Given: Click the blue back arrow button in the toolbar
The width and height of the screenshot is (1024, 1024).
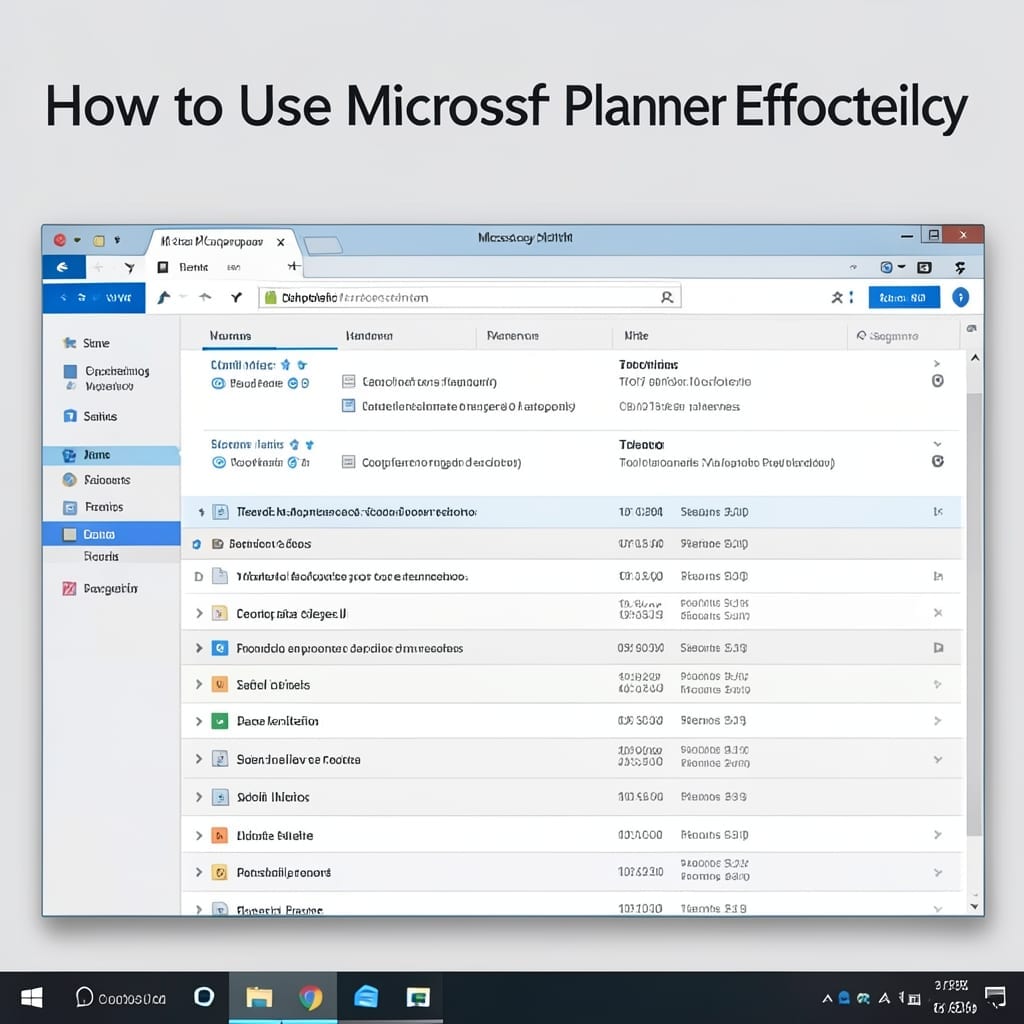Looking at the screenshot, I should (x=63, y=267).
